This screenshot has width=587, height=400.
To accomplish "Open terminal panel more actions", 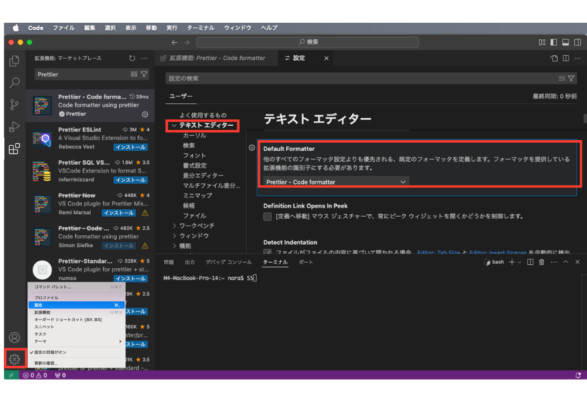I will point(554,262).
